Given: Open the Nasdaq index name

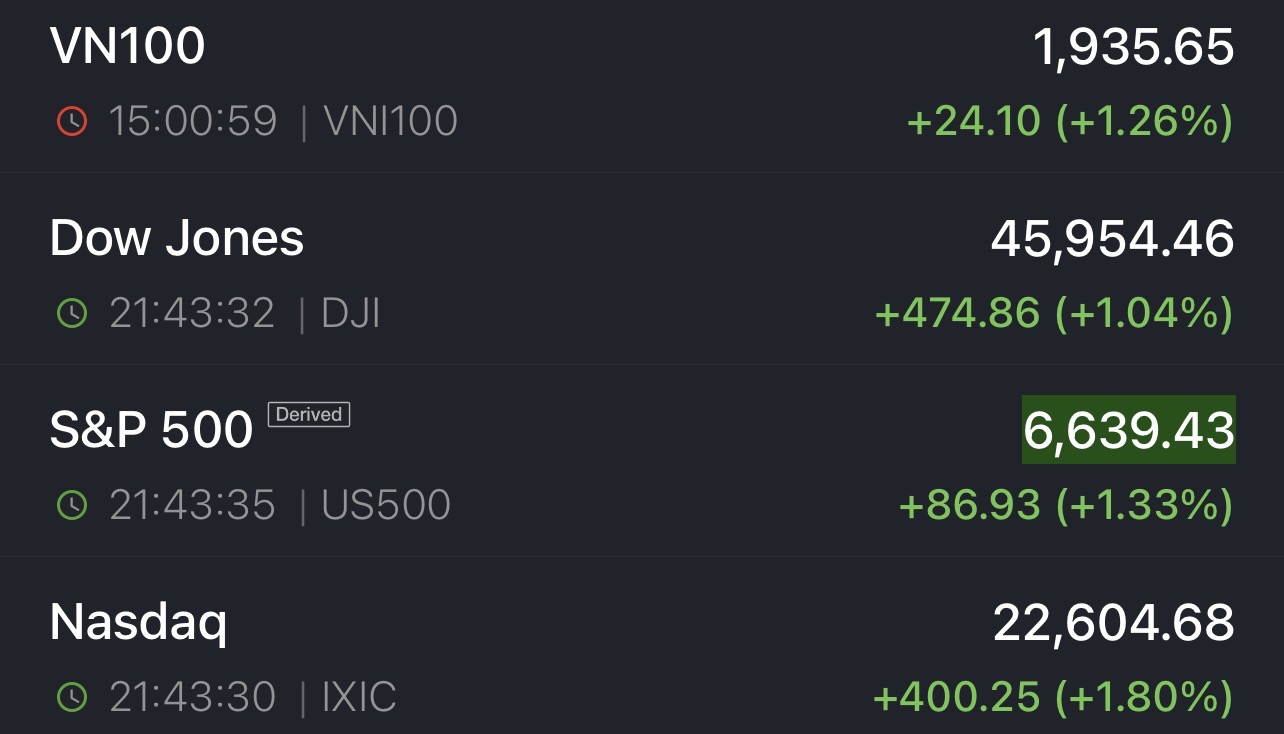Looking at the screenshot, I should point(138,622).
